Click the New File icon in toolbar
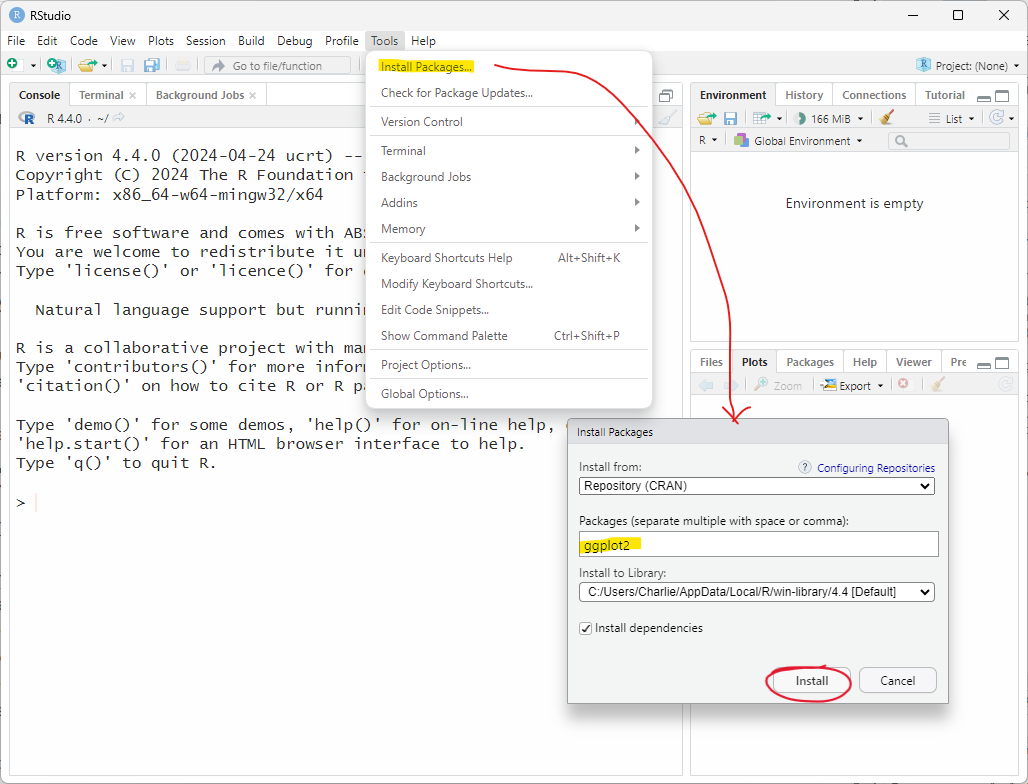Viewport: 1028px width, 784px height. coord(13,65)
